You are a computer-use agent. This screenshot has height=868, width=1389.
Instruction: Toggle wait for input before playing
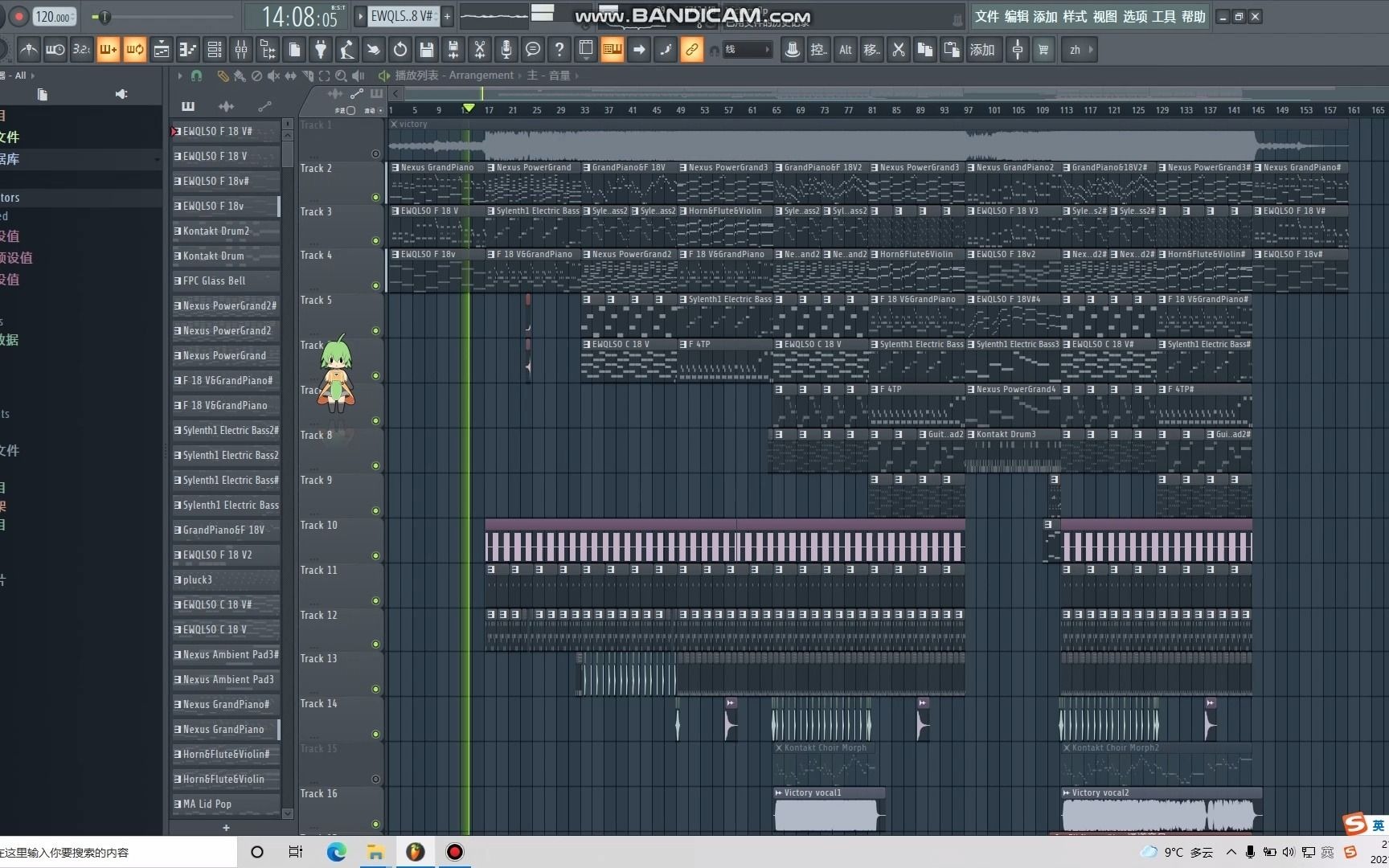[55, 50]
